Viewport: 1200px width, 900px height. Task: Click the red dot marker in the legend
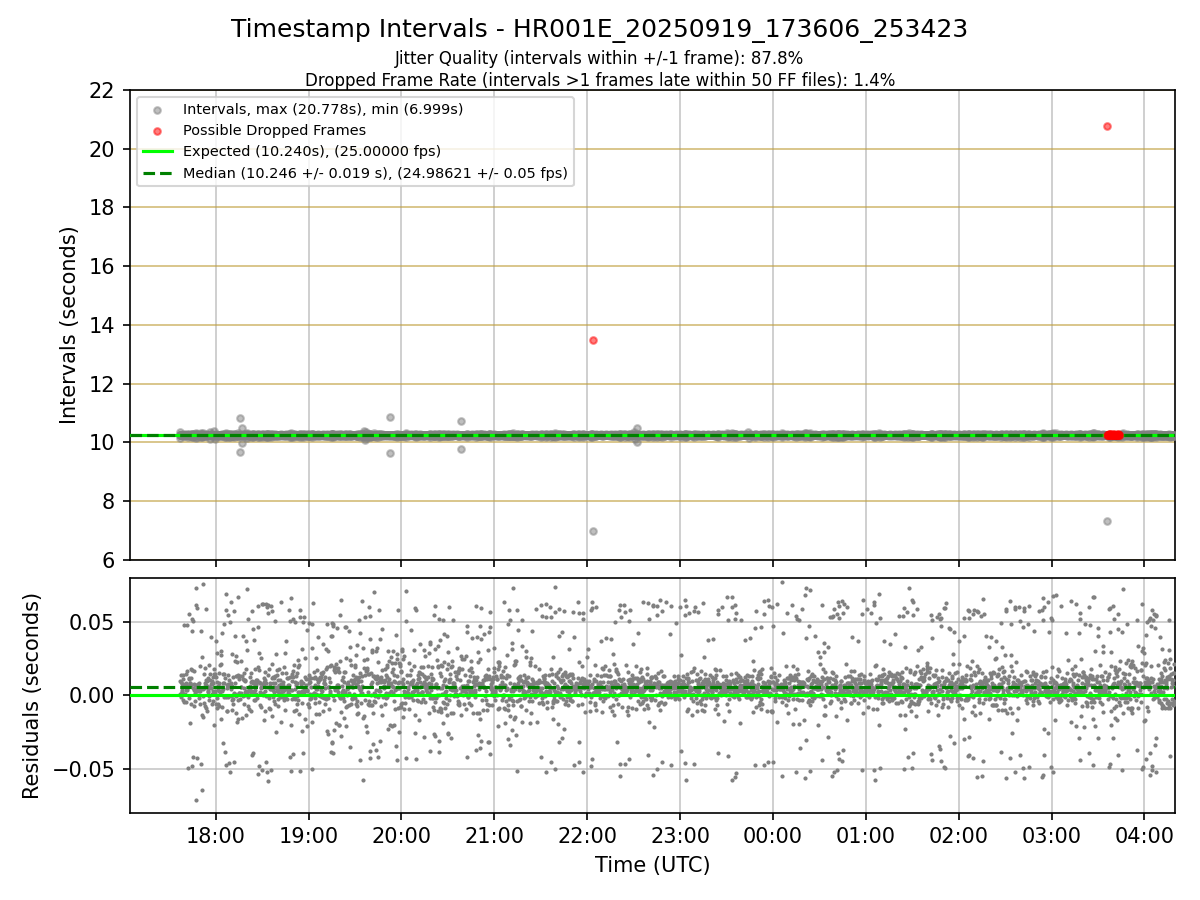157,131
